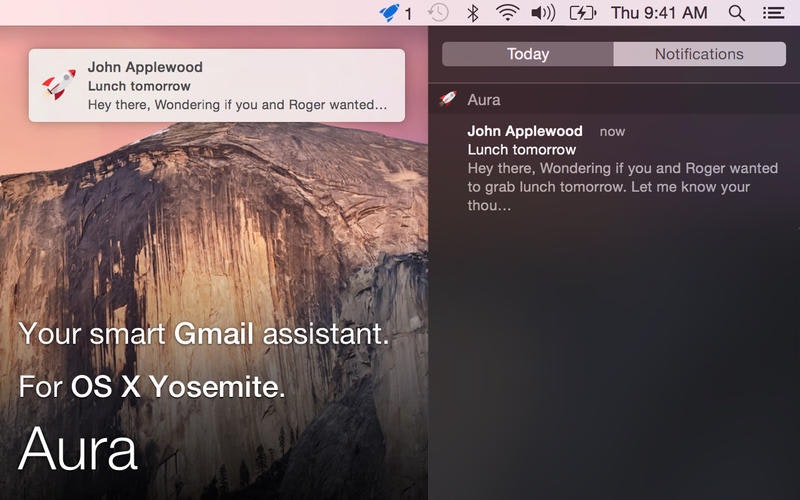Open the volume control in menu bar
This screenshot has height=500, width=800.
coord(543,13)
